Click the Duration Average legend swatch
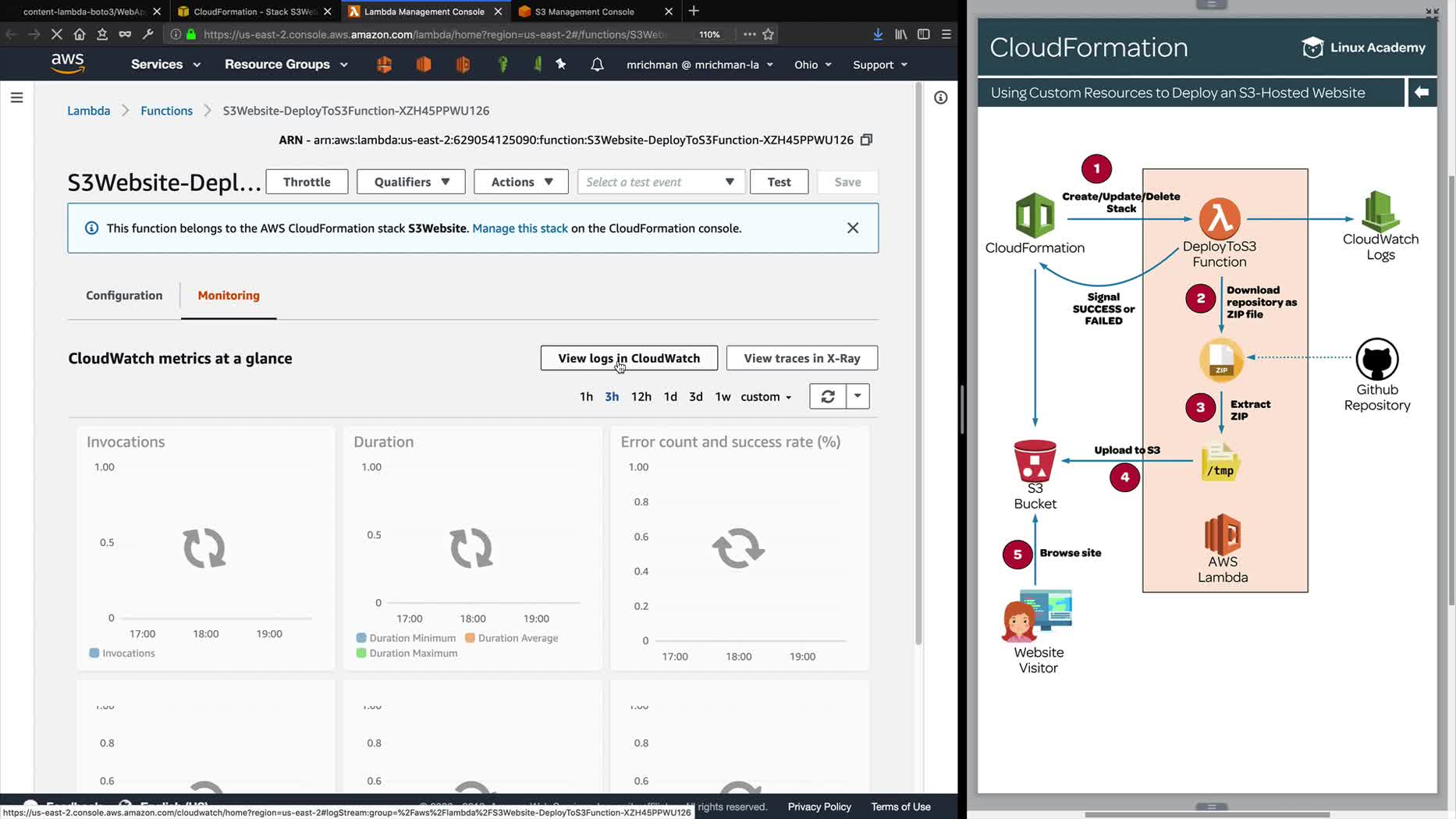This screenshot has height=819, width=1456. point(470,638)
